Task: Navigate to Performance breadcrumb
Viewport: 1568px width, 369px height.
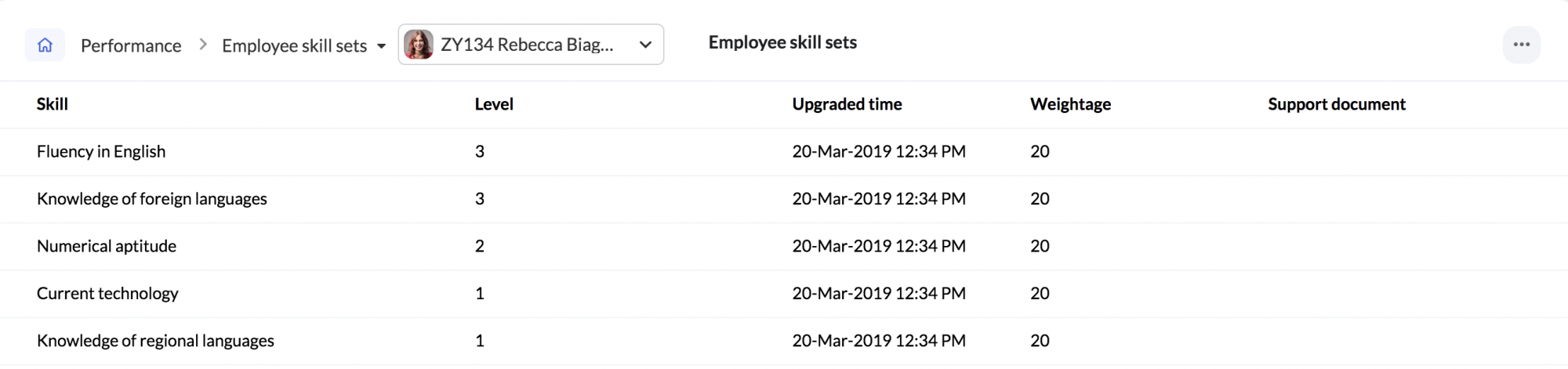Action: pos(131,45)
